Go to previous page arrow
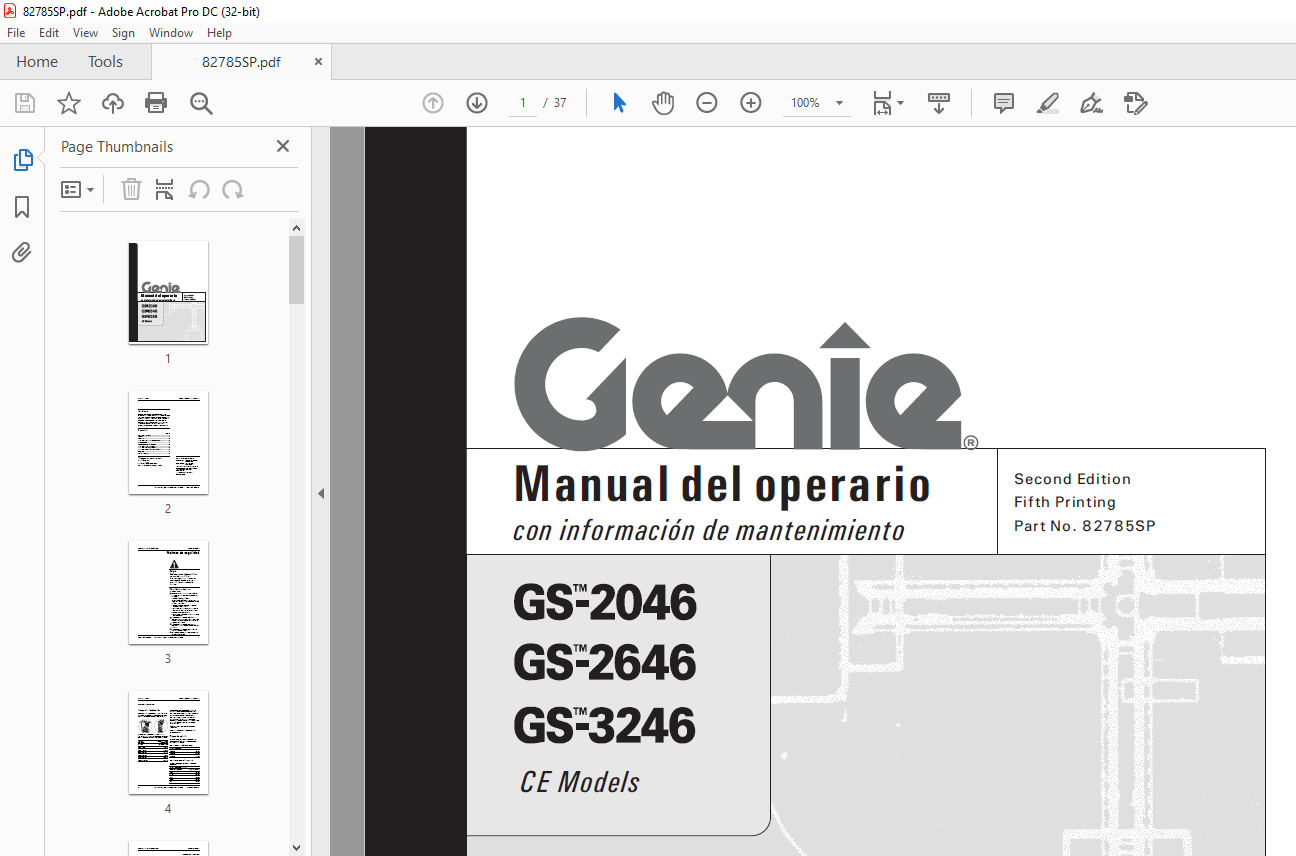1296x856 pixels. pyautogui.click(x=433, y=103)
